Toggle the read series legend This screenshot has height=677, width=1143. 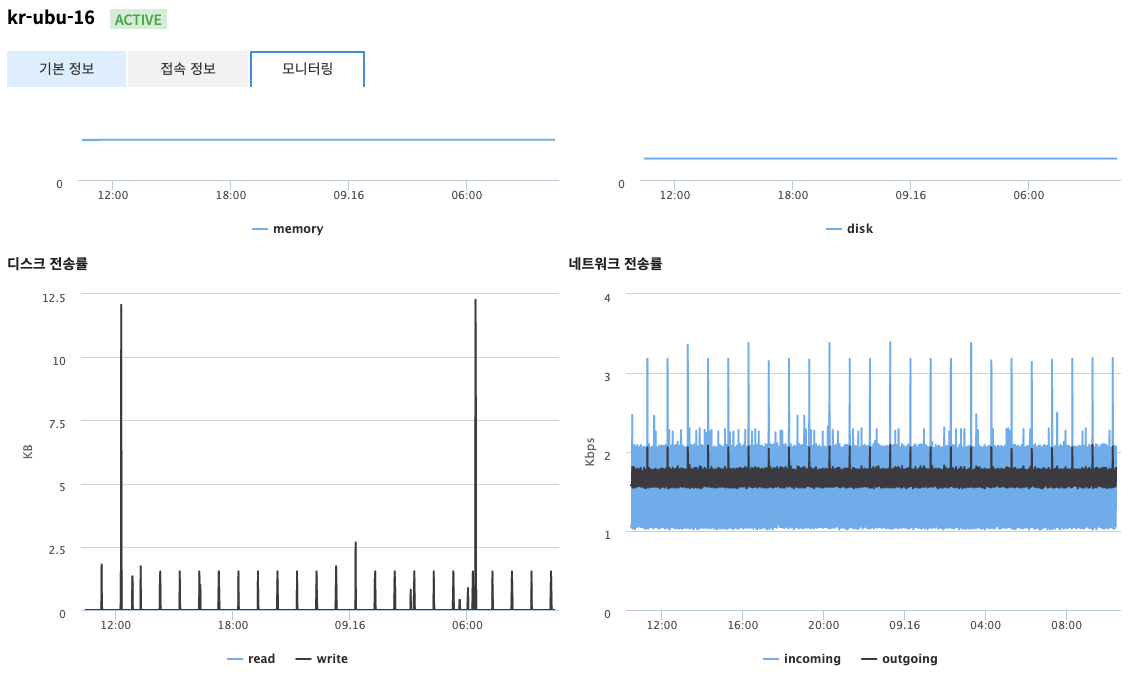click(251, 659)
